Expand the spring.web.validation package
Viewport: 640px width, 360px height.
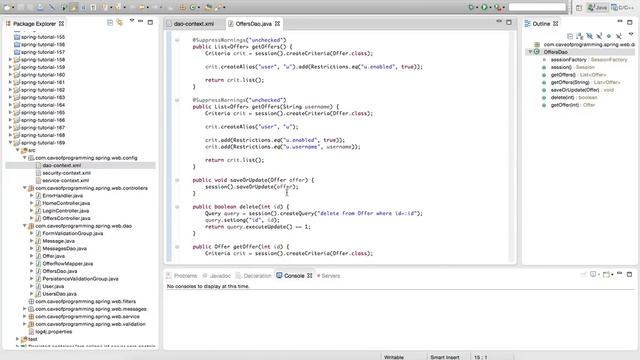click(x=24, y=324)
